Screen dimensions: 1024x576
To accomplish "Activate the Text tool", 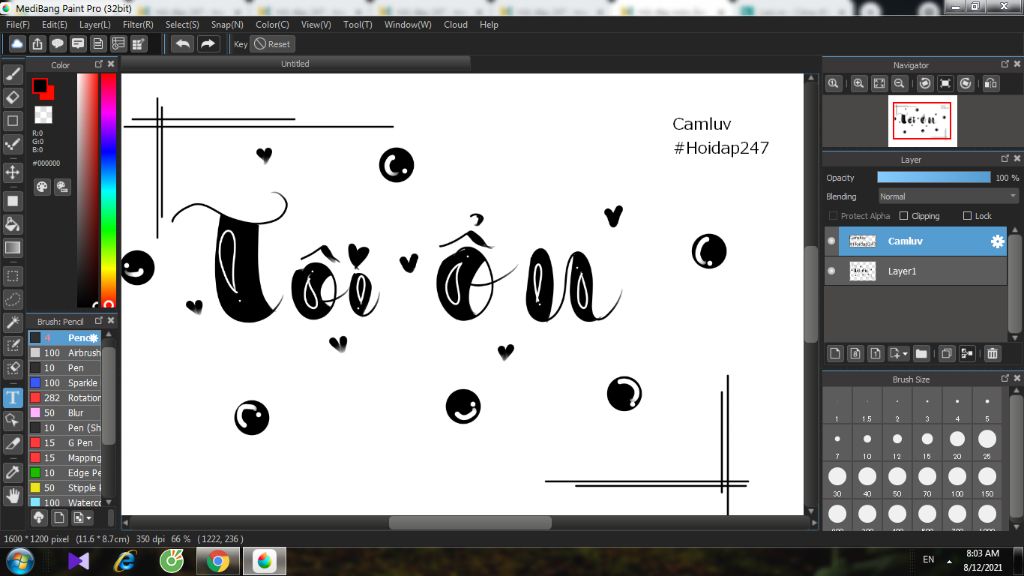I will point(12,397).
